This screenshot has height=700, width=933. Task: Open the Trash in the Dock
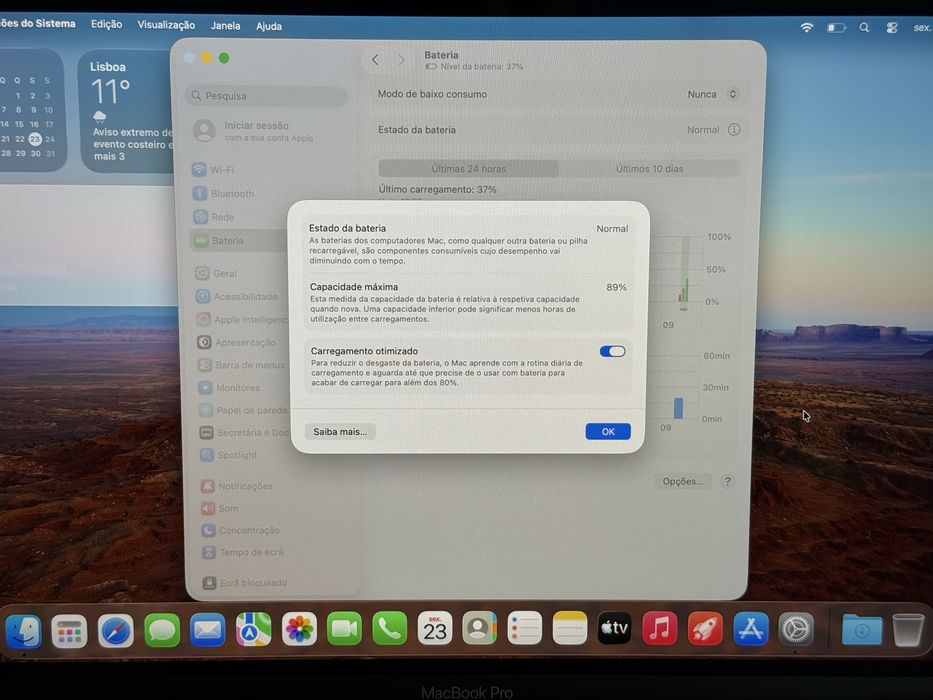(x=908, y=630)
